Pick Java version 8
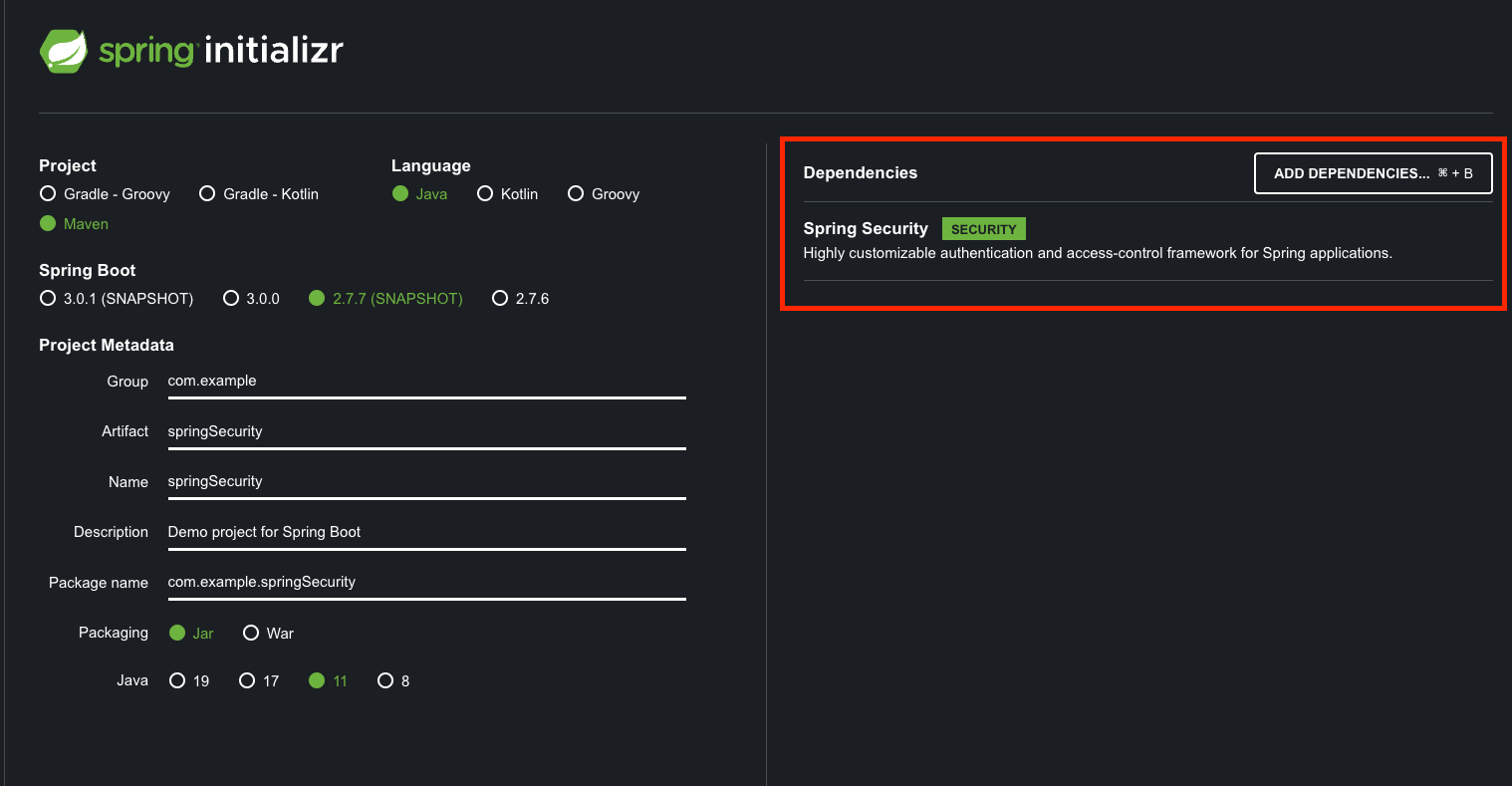Image resolution: width=1512 pixels, height=786 pixels. [393, 681]
